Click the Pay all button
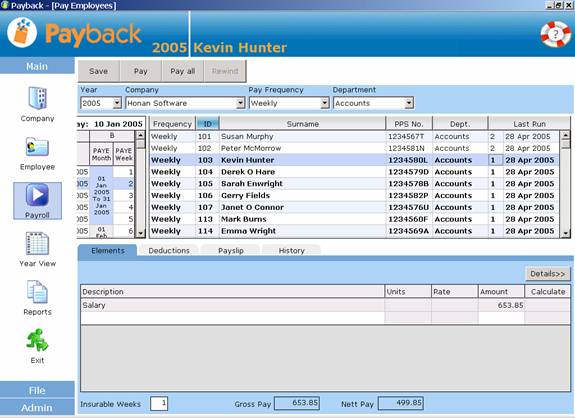 [183, 71]
